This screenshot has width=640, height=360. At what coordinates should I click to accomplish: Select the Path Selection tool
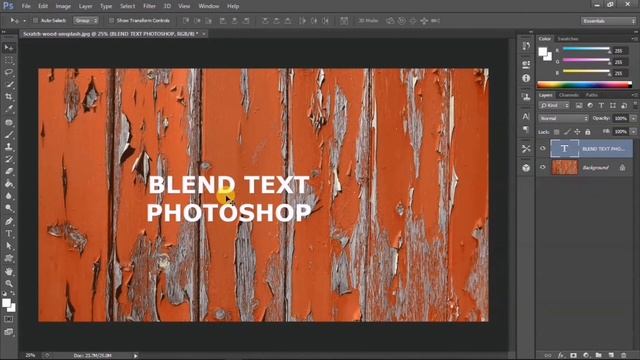9,246
